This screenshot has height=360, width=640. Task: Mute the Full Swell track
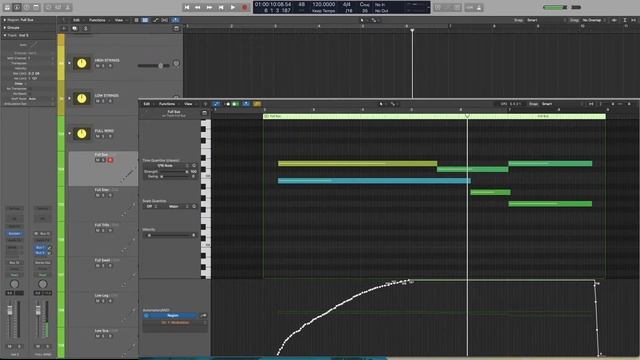98,265
